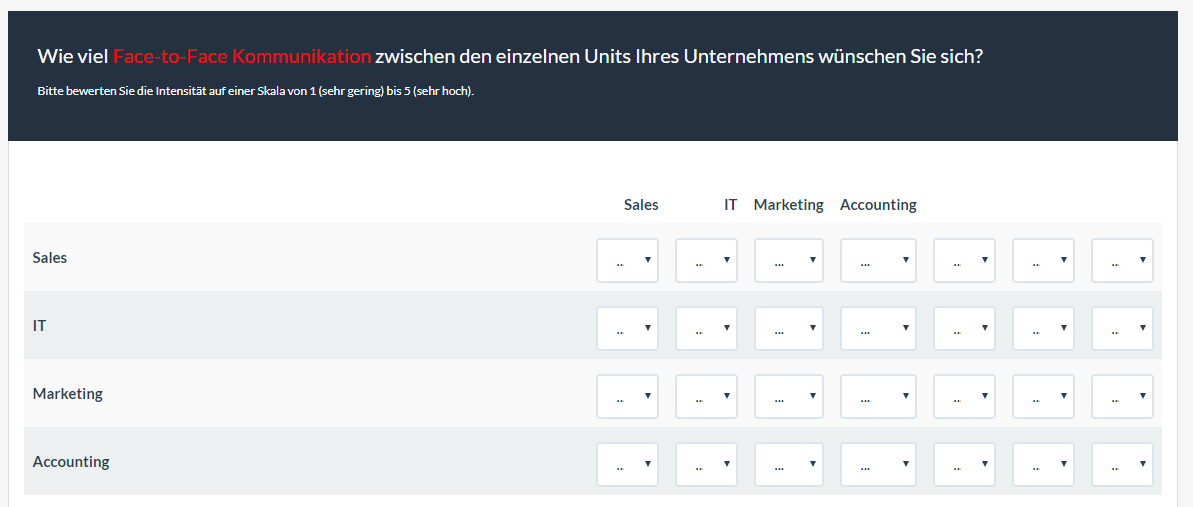Screen dimensions: 1193x507
Task: Expand Accounting row dropdown under IT column
Action: (x=706, y=464)
